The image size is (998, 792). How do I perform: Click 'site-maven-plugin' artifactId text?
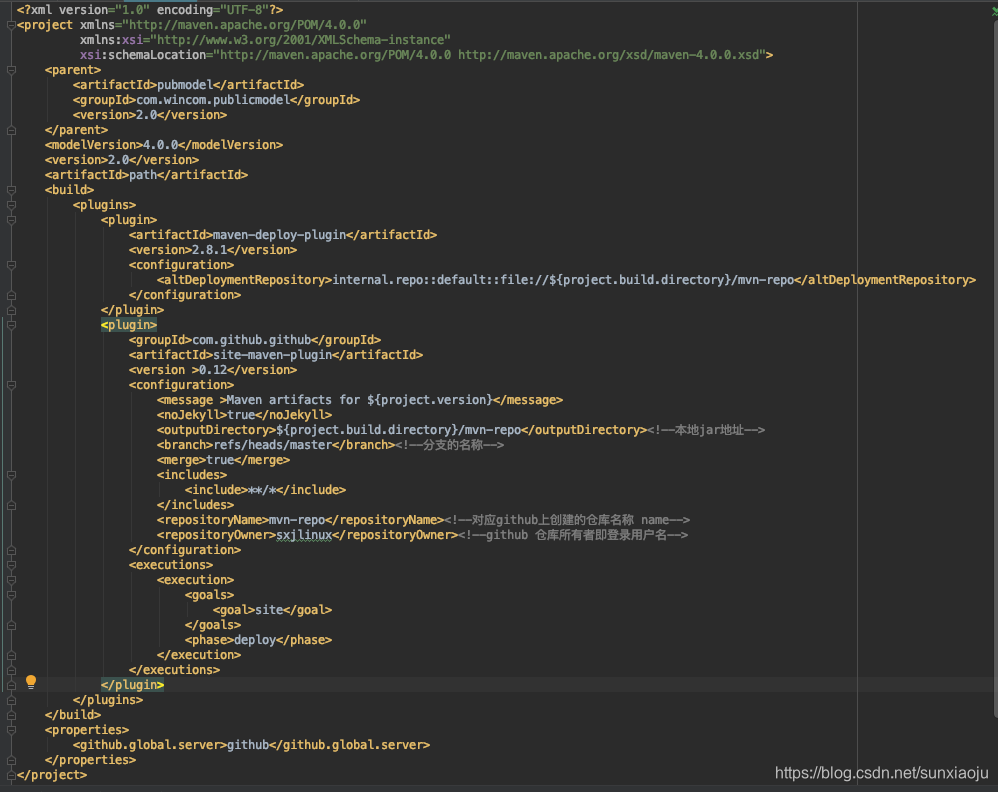(272, 355)
